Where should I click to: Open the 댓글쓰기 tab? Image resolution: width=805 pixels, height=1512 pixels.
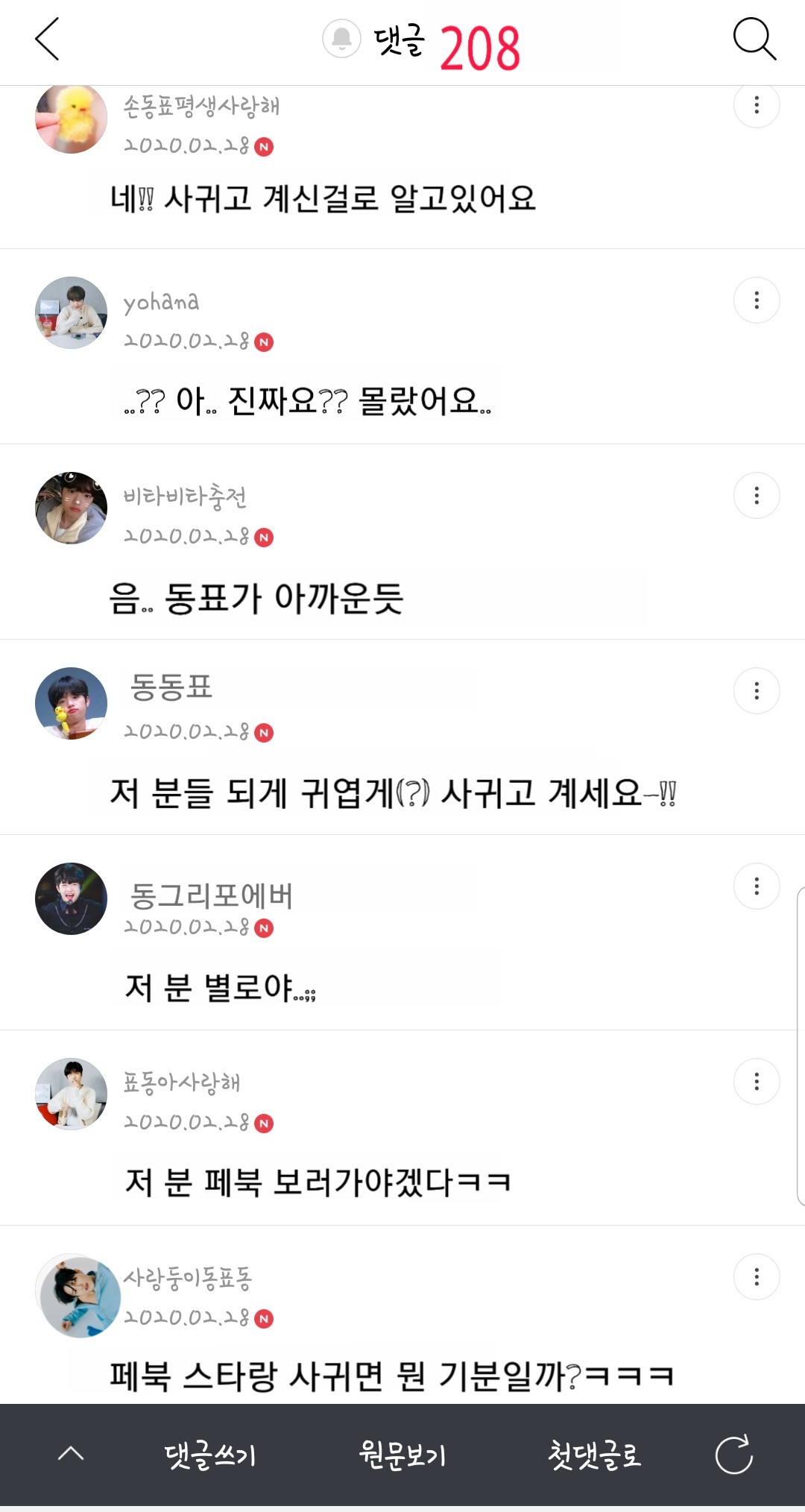click(x=210, y=1455)
